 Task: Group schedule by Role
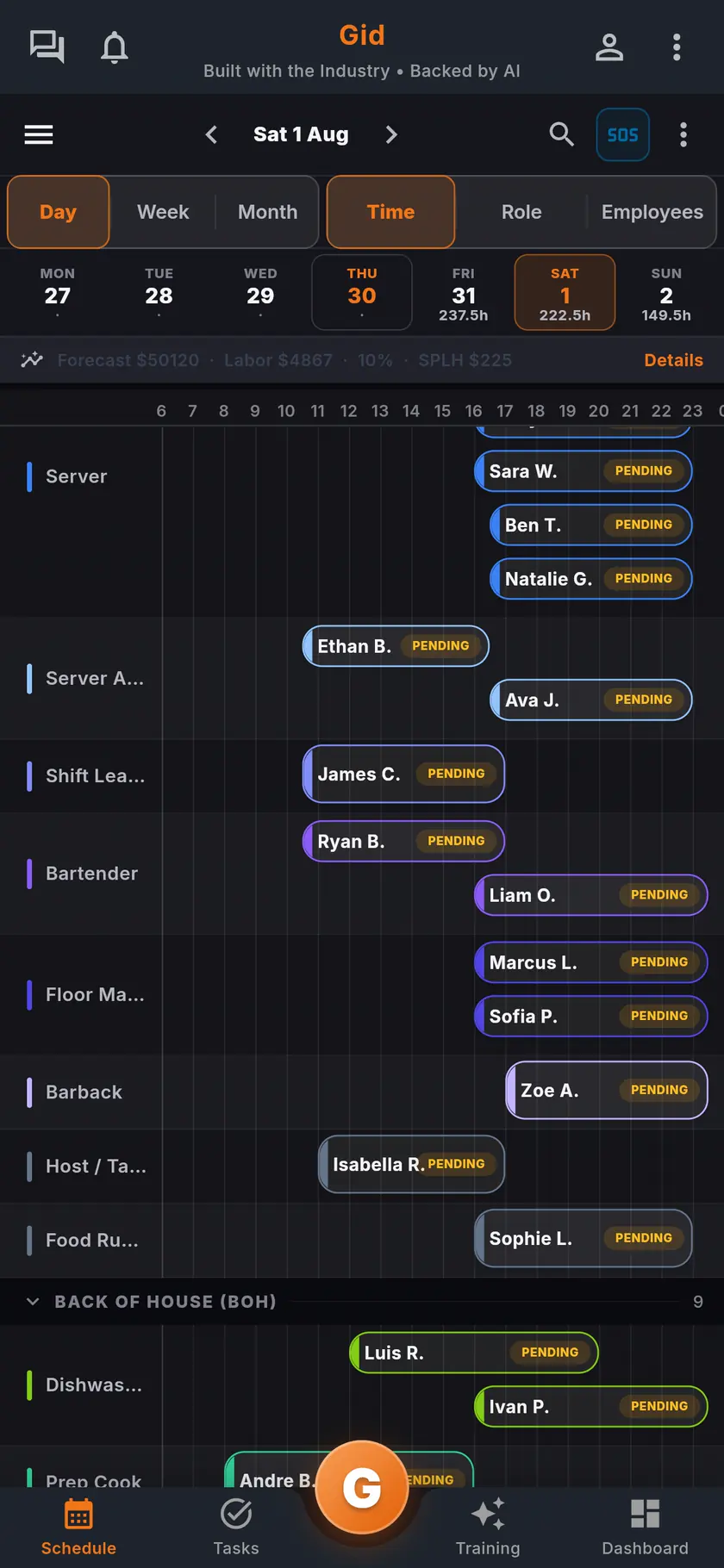tap(521, 212)
